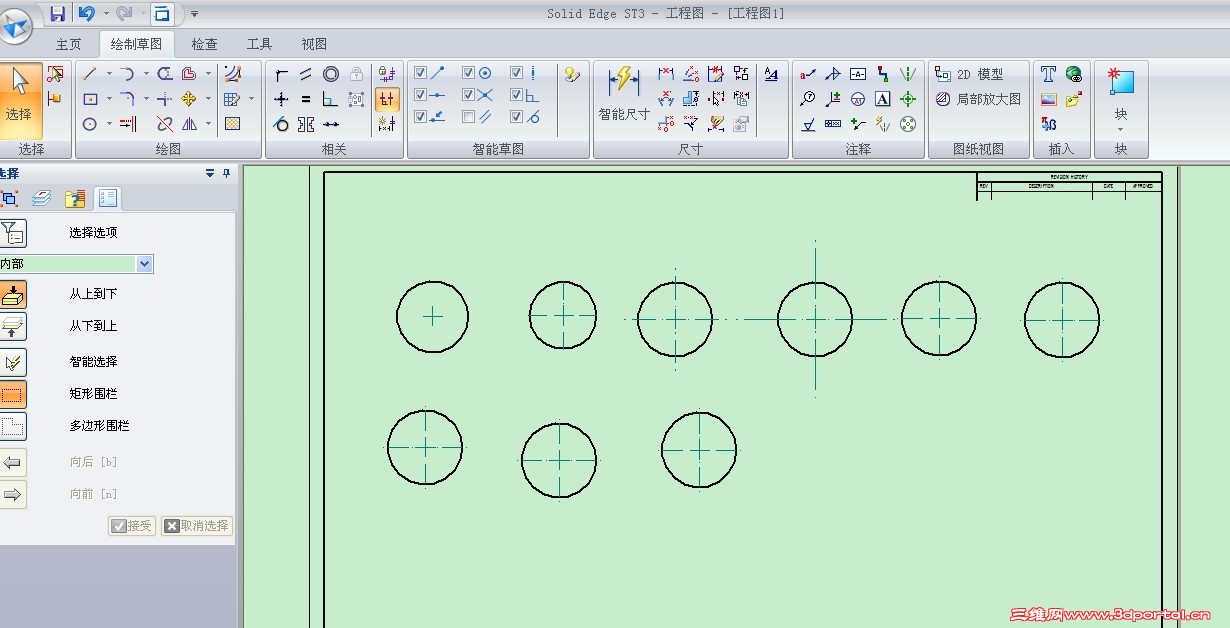Click the Bolt Hole Circle icon
The width and height of the screenshot is (1230, 628).
[x=908, y=124]
